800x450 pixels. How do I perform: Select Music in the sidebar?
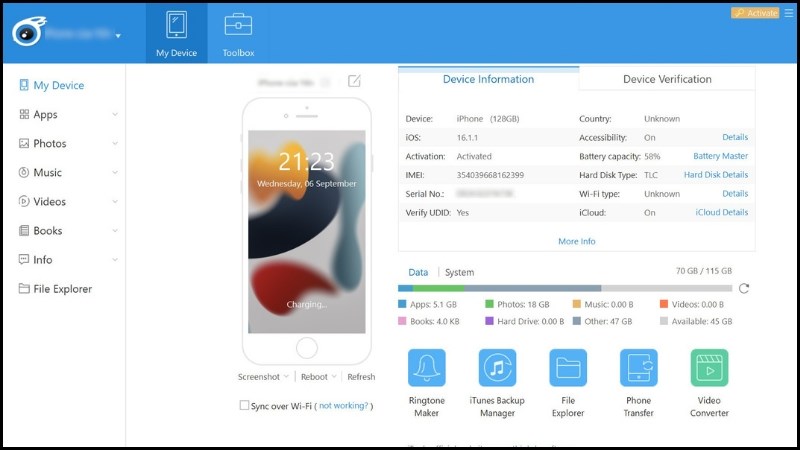47,173
